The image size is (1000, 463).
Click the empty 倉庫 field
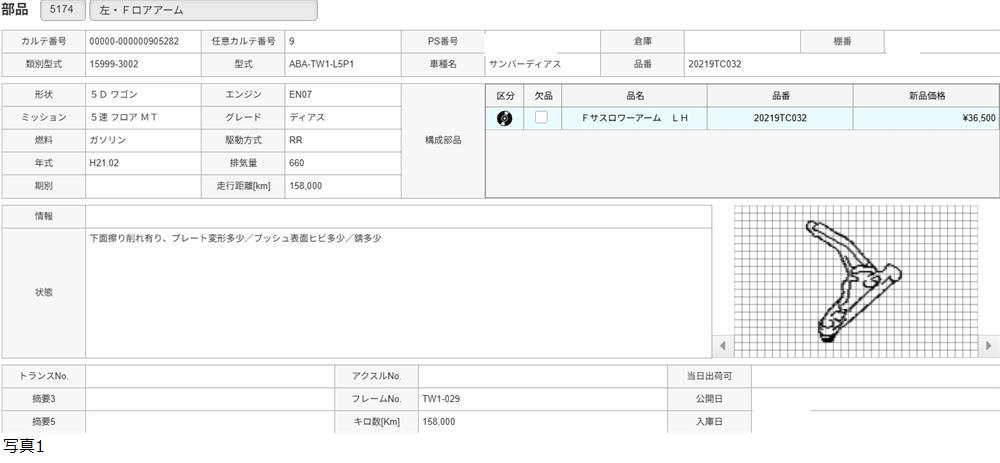[x=742, y=41]
